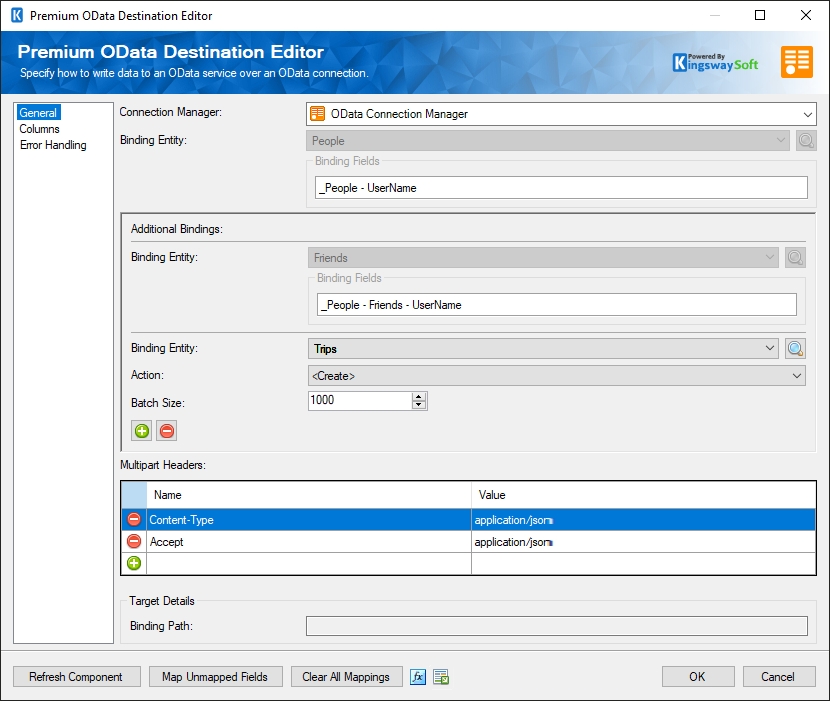The image size is (830, 701).
Task: Select the Content-Type name cell
Action: pos(309,519)
